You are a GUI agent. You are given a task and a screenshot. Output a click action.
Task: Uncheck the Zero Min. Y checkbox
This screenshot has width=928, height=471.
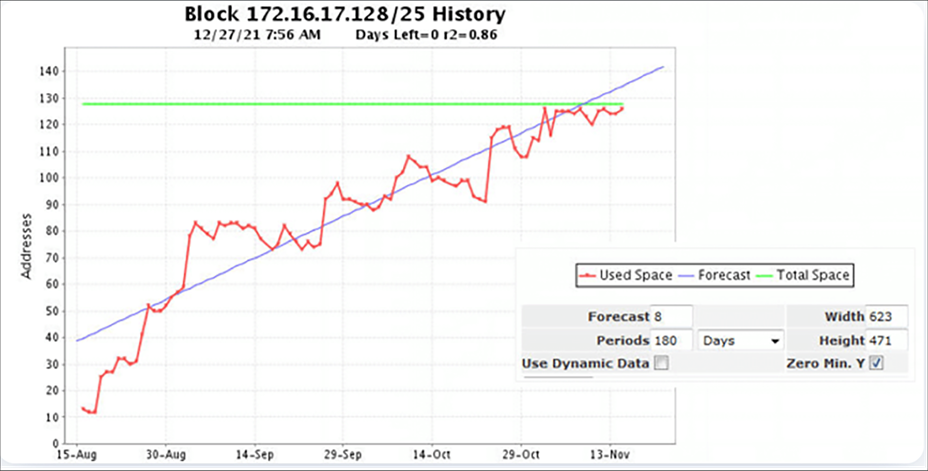(876, 363)
